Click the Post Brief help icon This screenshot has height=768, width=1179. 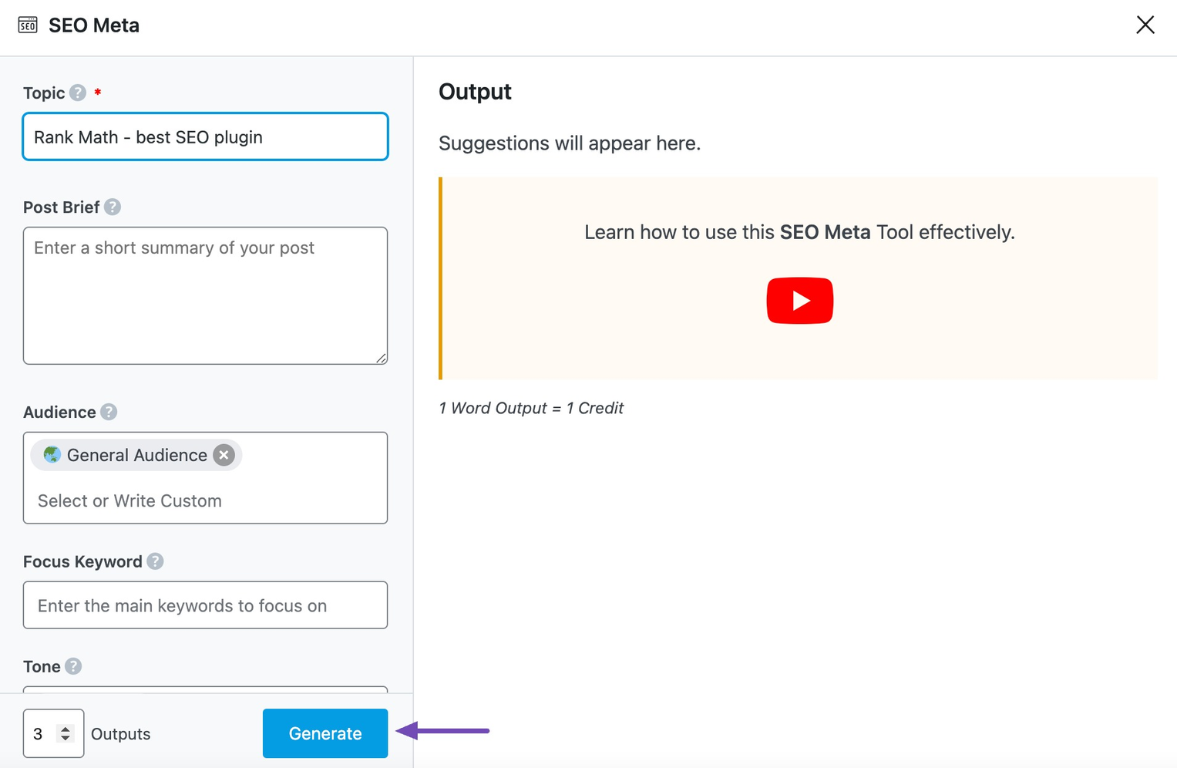click(x=113, y=207)
